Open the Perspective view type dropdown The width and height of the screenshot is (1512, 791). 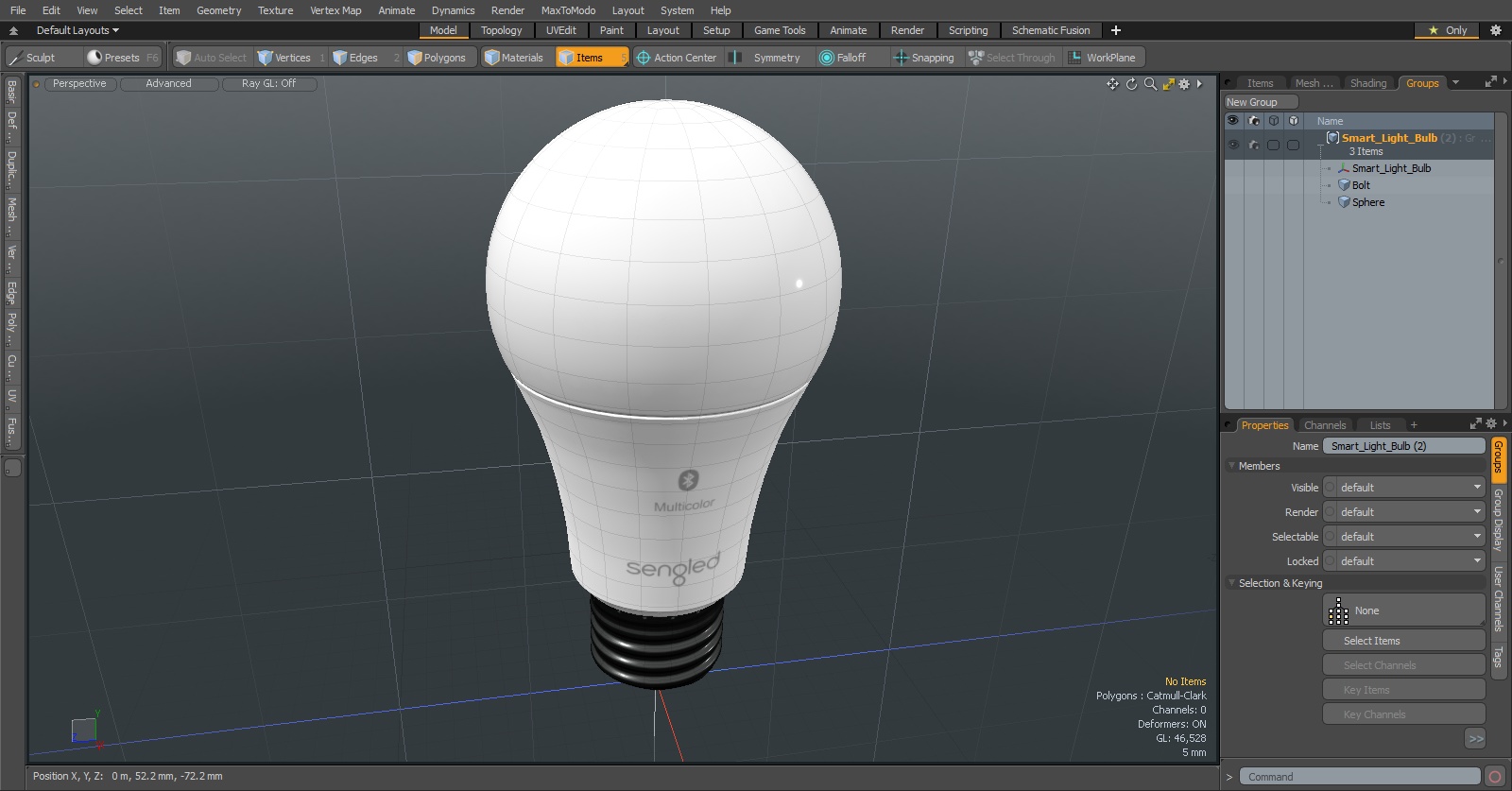(79, 84)
